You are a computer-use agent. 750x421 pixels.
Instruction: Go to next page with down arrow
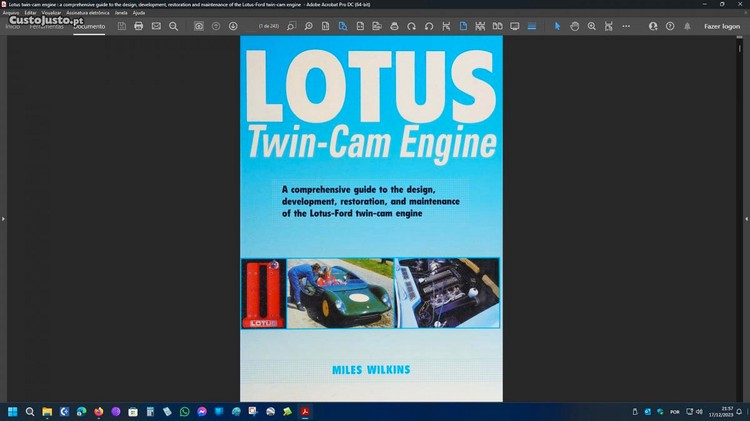(233, 26)
